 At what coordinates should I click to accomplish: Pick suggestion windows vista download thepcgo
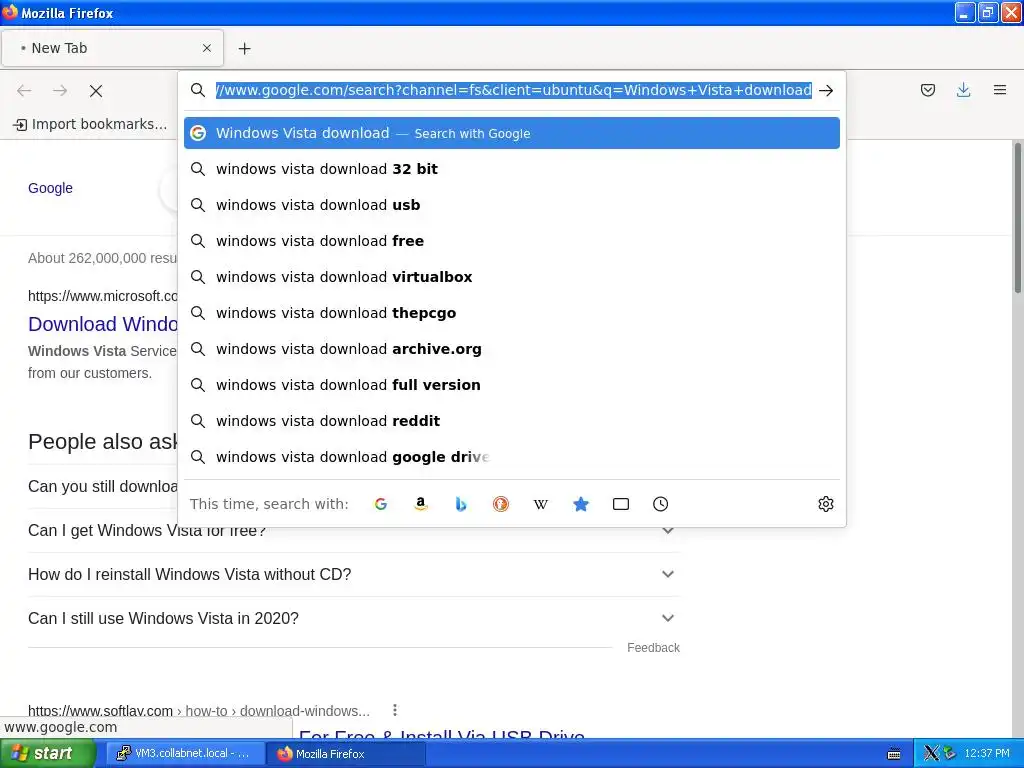coord(512,313)
